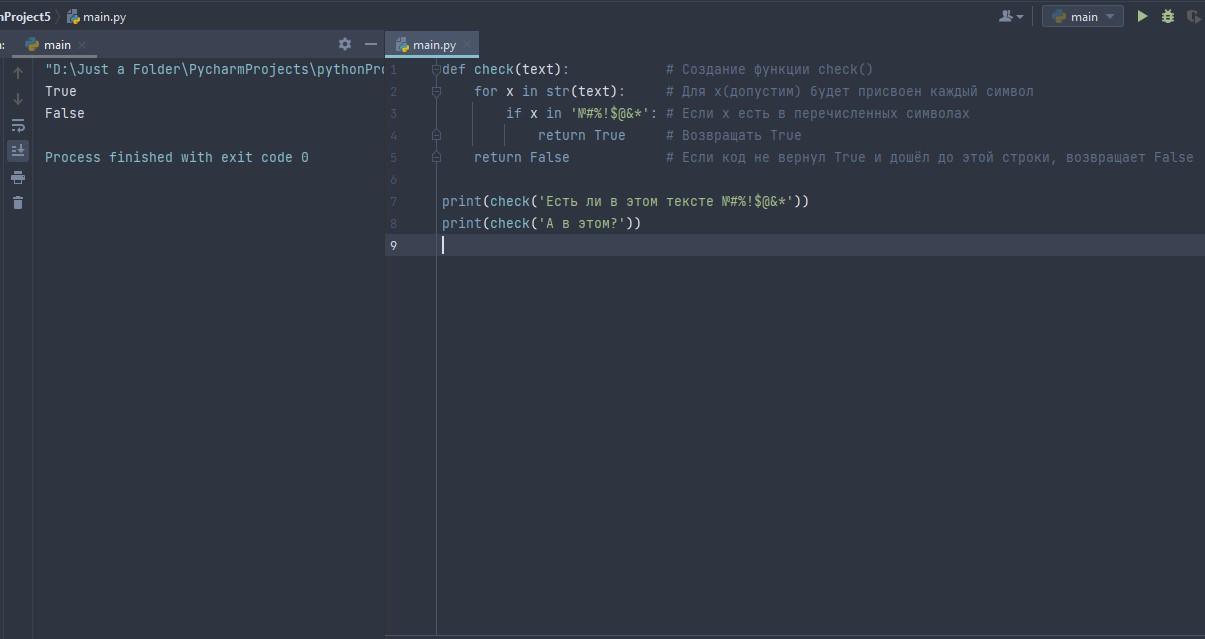Click comment '# Если x есть в перечисленных символах'

pos(818,113)
